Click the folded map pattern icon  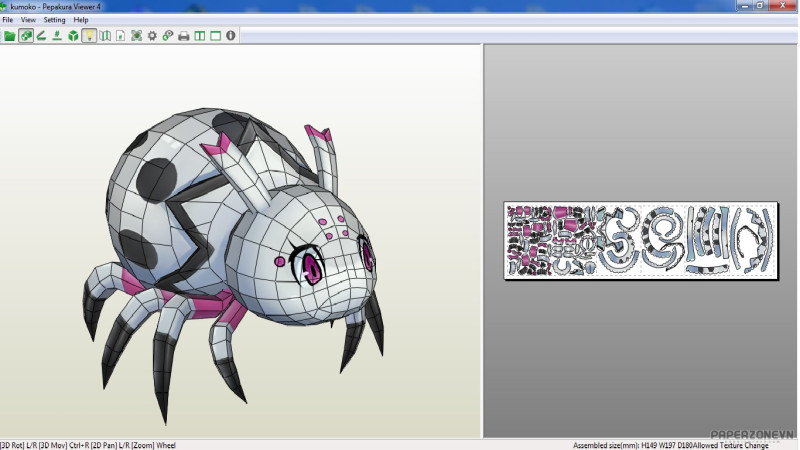point(105,36)
